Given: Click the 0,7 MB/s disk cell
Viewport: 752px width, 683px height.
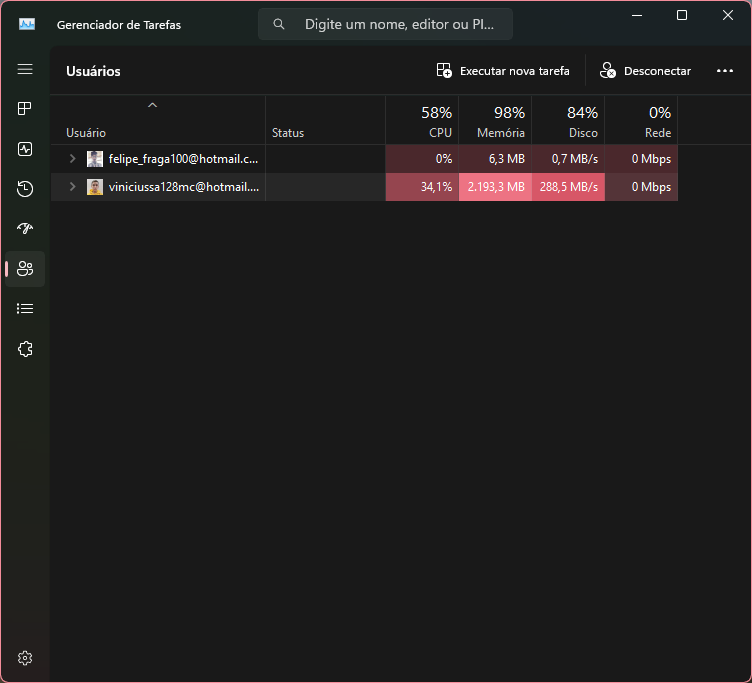Looking at the screenshot, I should [568, 159].
